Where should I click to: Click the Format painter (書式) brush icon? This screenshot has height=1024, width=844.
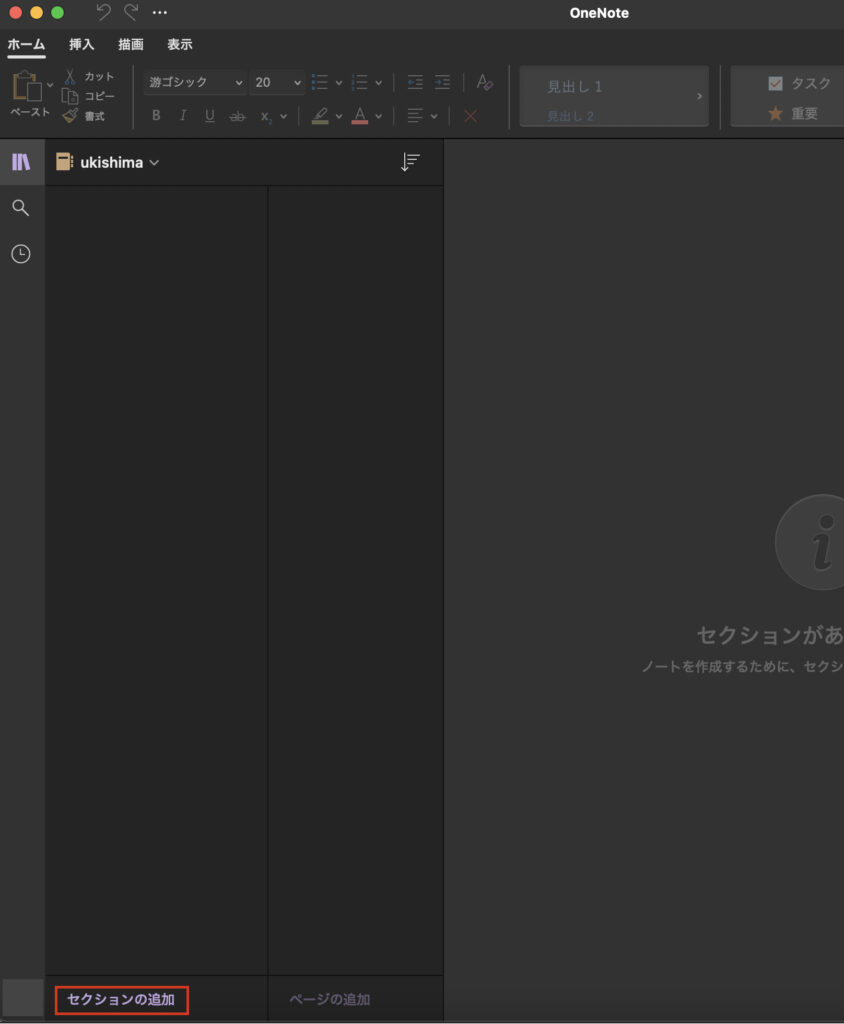click(70, 116)
